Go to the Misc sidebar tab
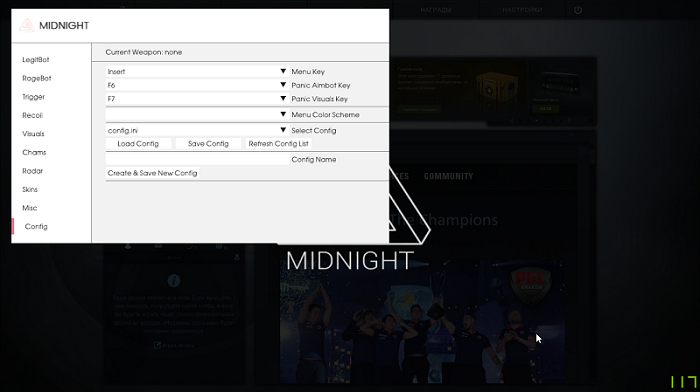 (29, 208)
